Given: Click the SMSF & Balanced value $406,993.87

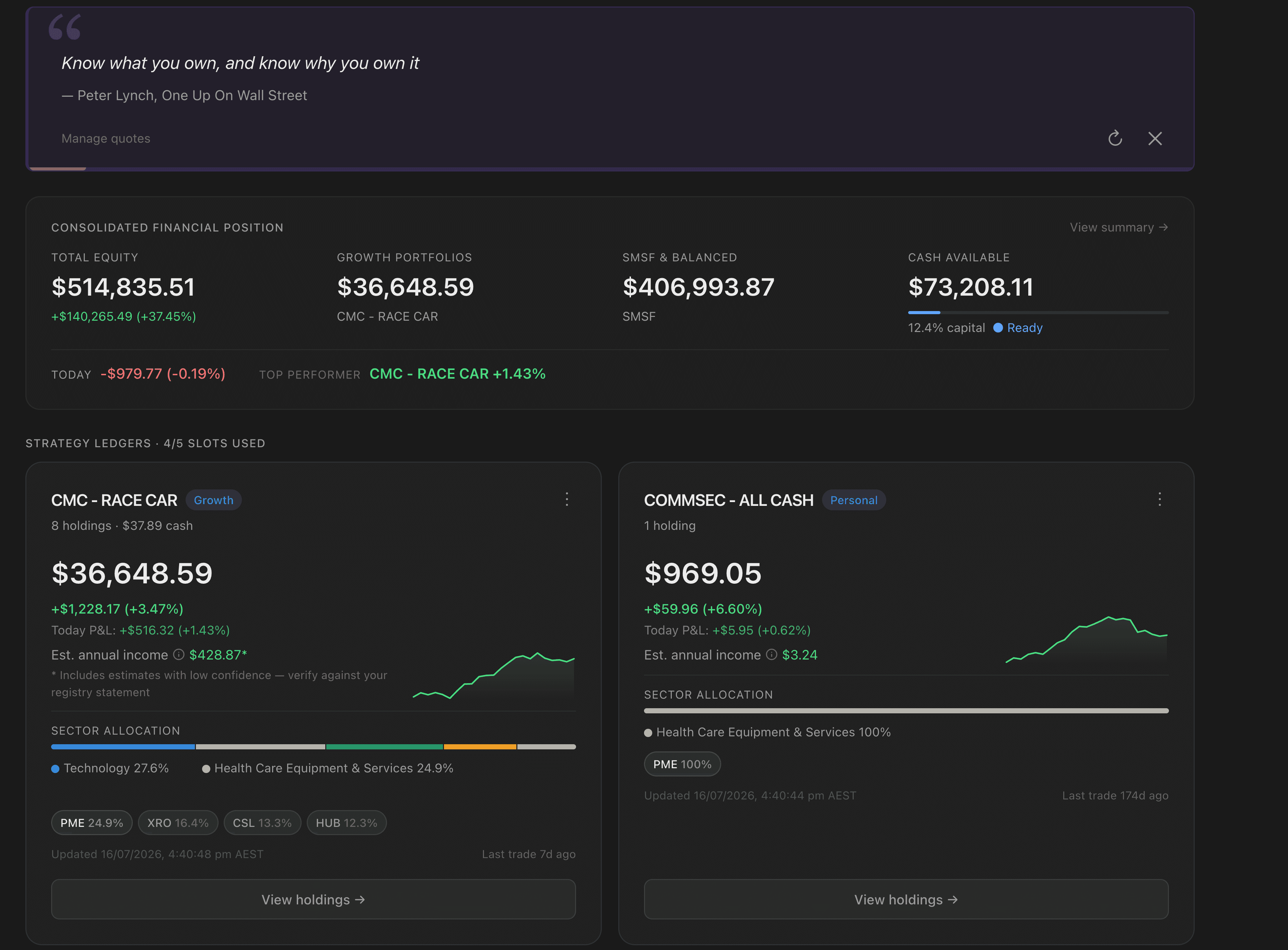Looking at the screenshot, I should [x=698, y=287].
